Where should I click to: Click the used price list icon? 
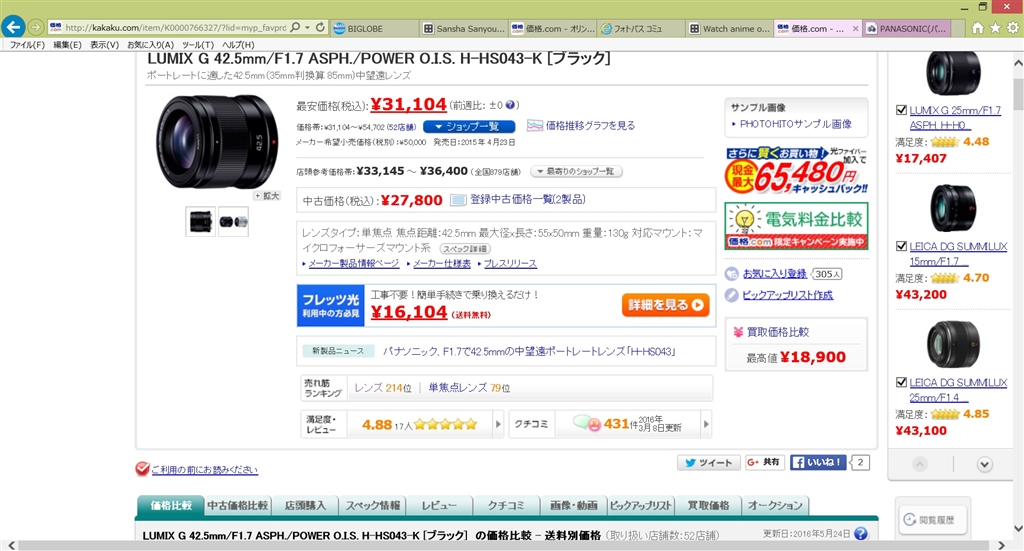coord(458,200)
